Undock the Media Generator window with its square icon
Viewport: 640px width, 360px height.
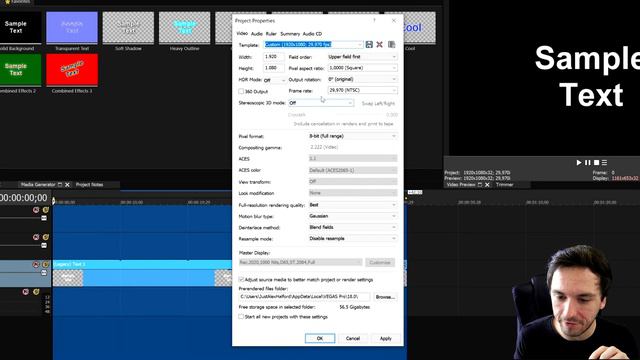(x=60, y=185)
